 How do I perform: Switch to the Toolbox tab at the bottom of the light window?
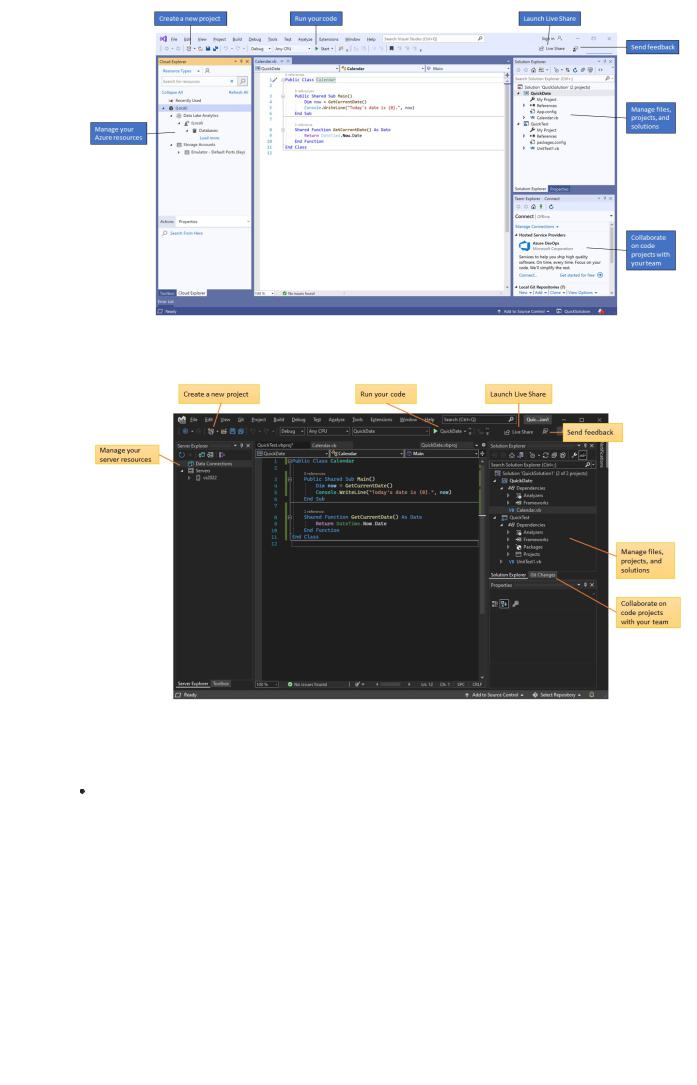coord(167,293)
